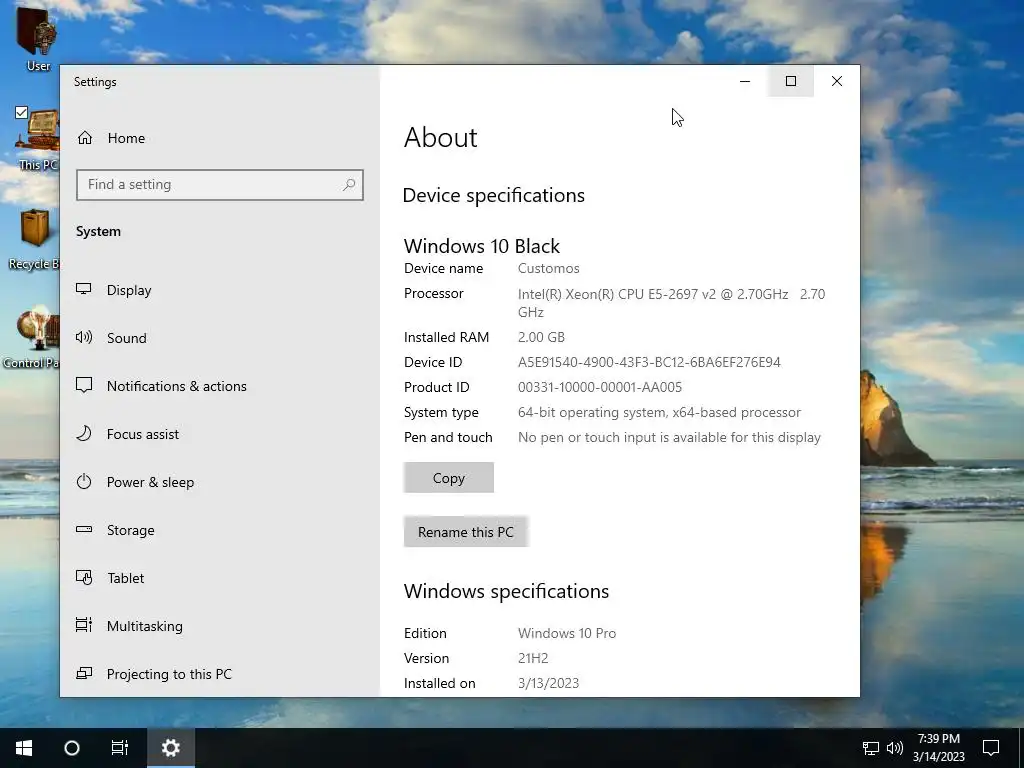
Task: Open Home in Settings sidebar
Action: (219, 138)
